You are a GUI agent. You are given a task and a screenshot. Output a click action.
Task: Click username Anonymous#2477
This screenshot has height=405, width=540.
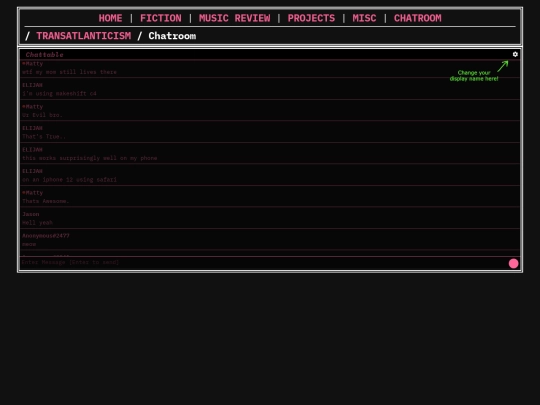[x=46, y=236]
